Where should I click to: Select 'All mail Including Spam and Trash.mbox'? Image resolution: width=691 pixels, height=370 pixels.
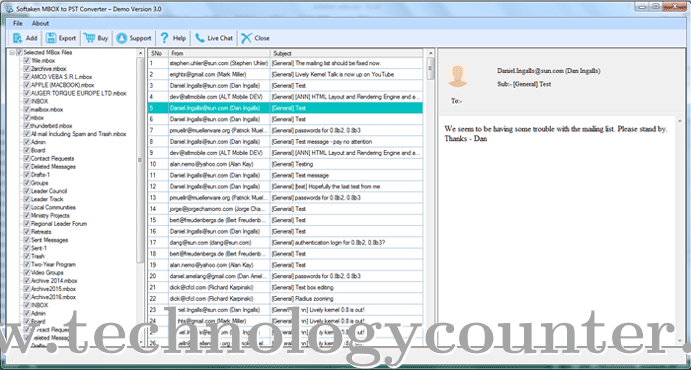tap(78, 134)
